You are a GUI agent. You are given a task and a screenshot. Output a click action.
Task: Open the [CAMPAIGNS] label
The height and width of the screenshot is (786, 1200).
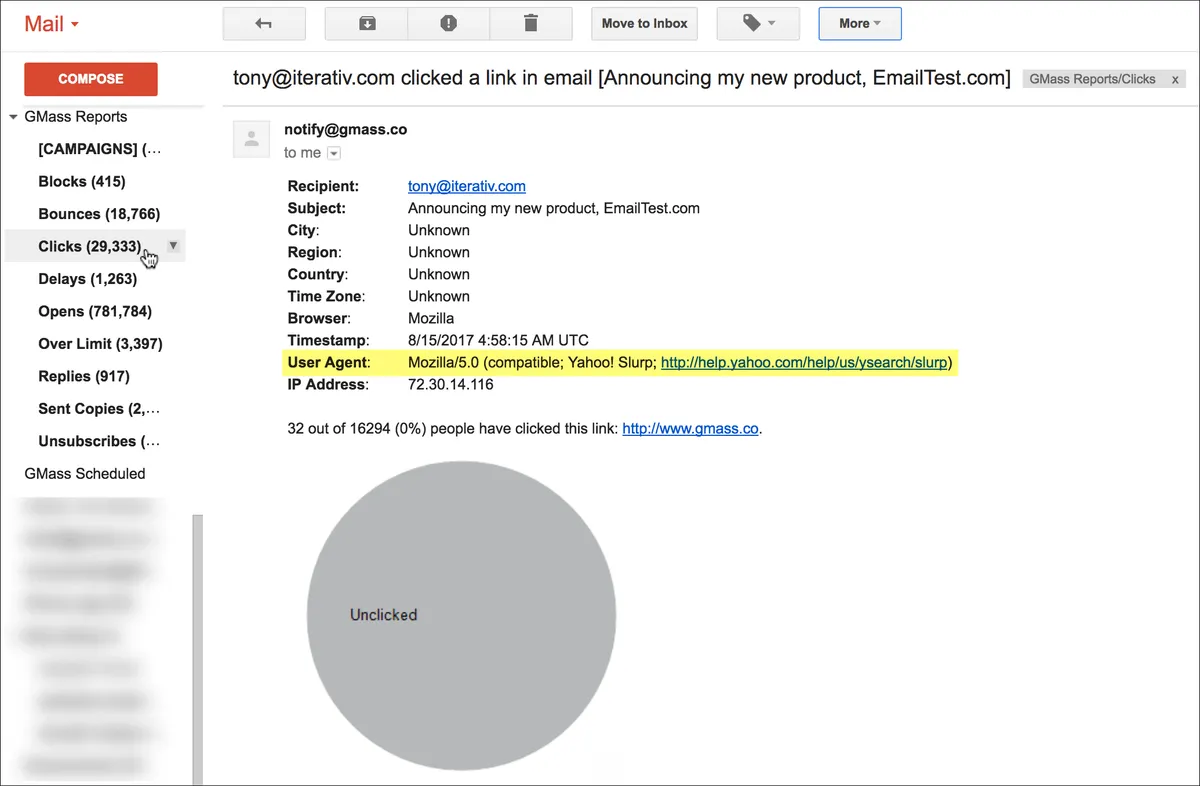(99, 149)
